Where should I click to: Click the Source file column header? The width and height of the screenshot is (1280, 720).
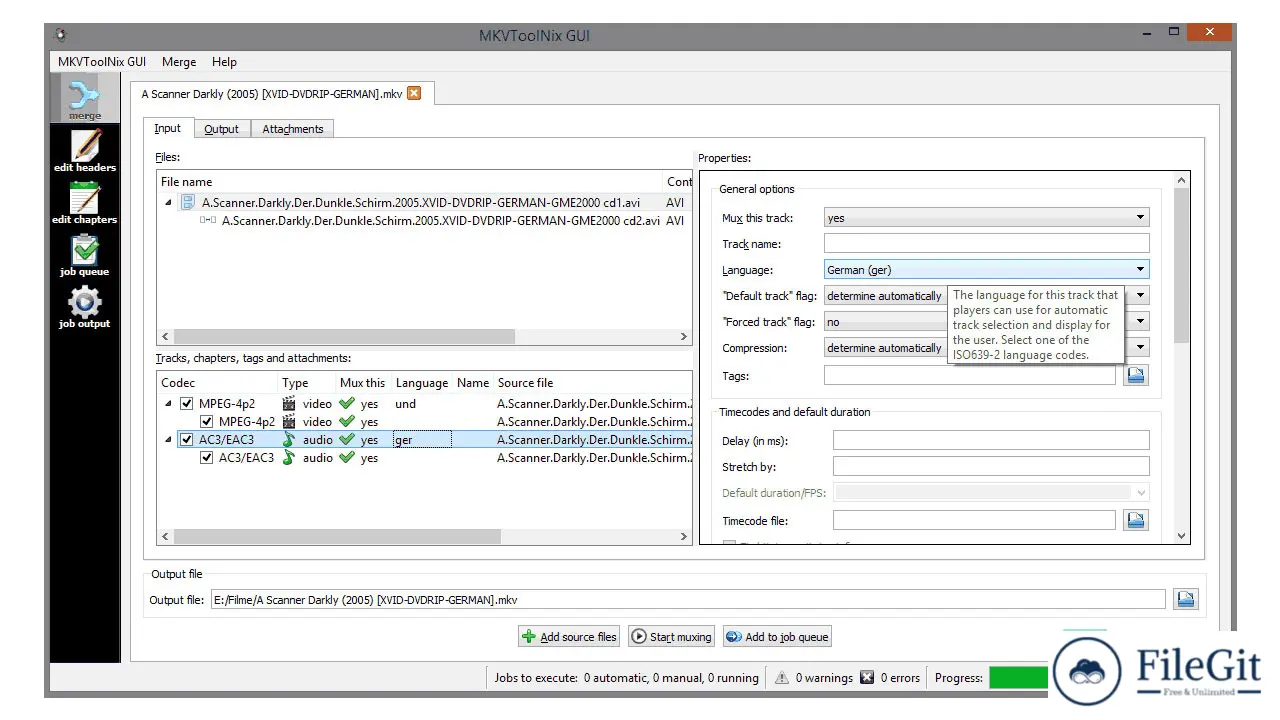(593, 383)
